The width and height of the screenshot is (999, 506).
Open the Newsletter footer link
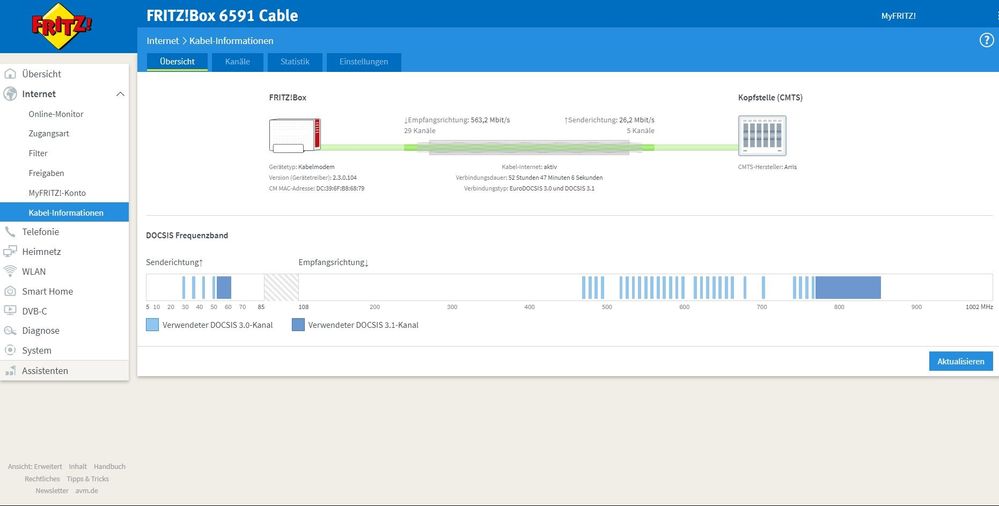click(52, 491)
